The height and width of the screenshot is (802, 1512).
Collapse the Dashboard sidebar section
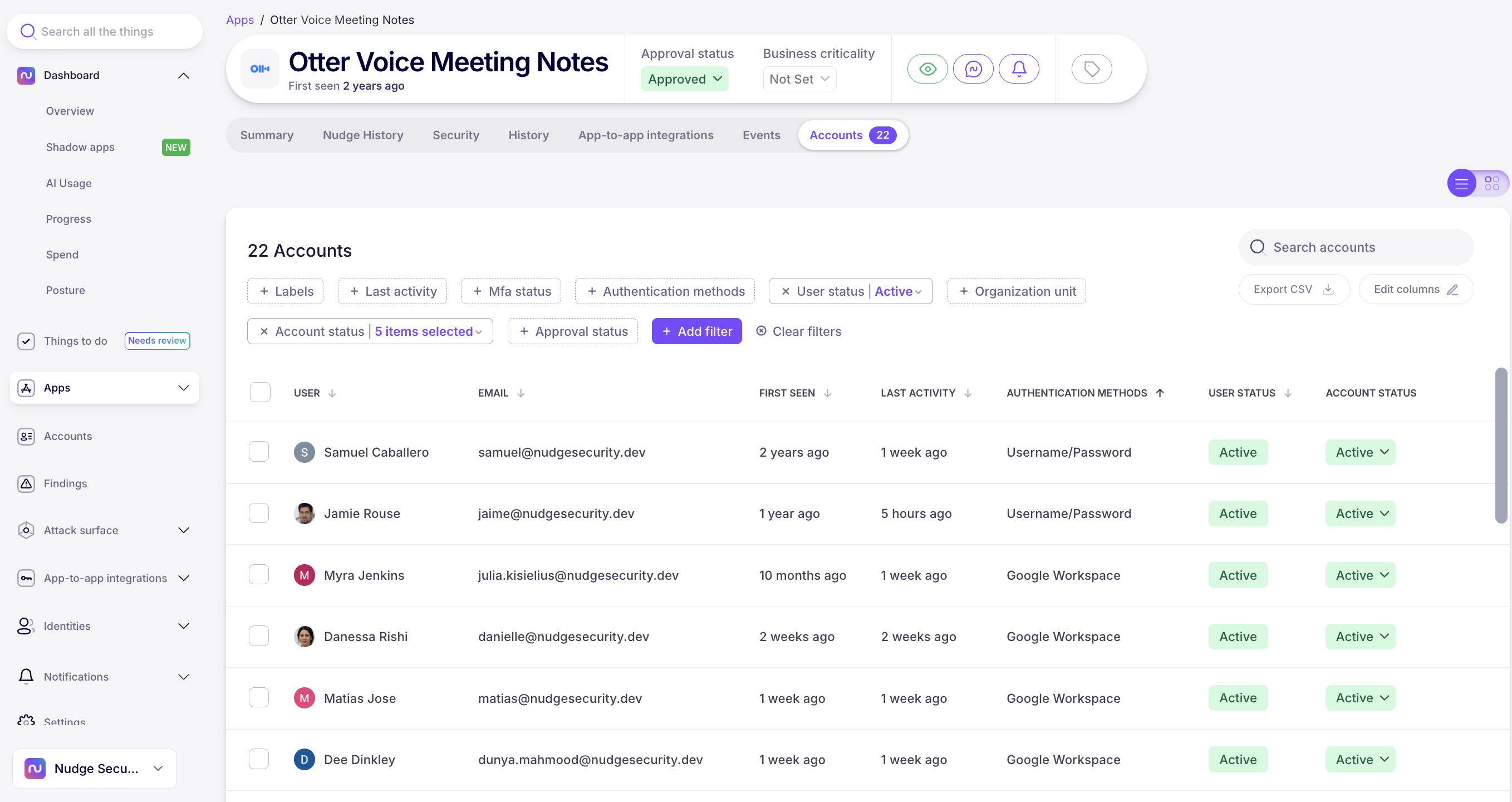point(184,75)
